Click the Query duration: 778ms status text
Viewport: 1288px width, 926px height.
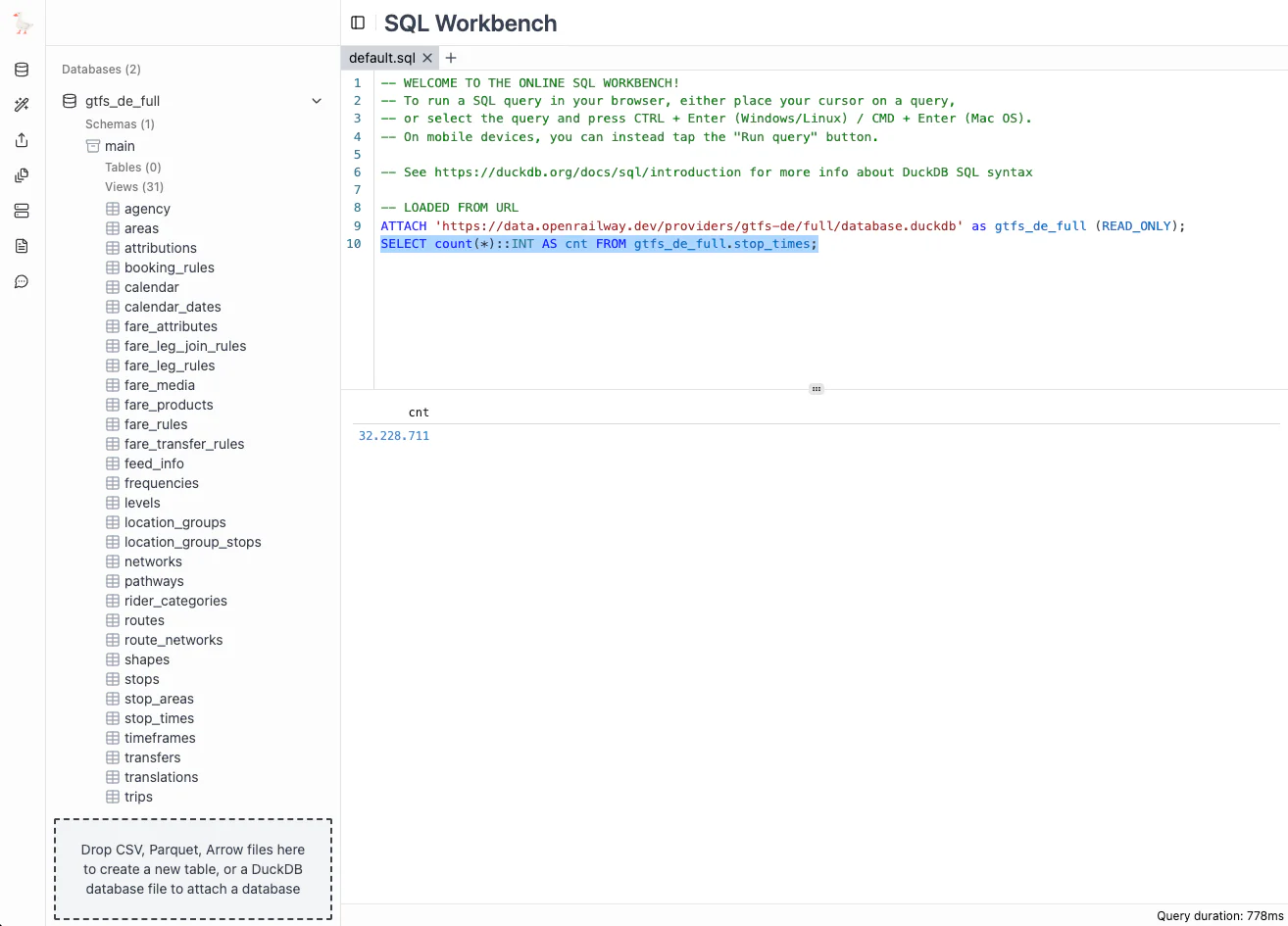click(x=1218, y=916)
